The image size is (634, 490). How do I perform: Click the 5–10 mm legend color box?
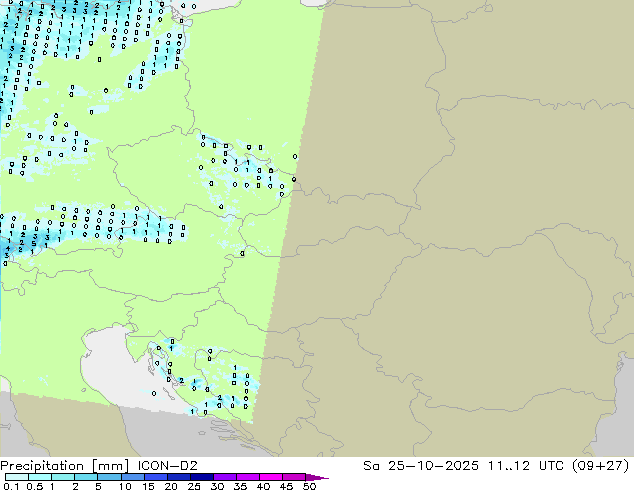tap(109, 477)
